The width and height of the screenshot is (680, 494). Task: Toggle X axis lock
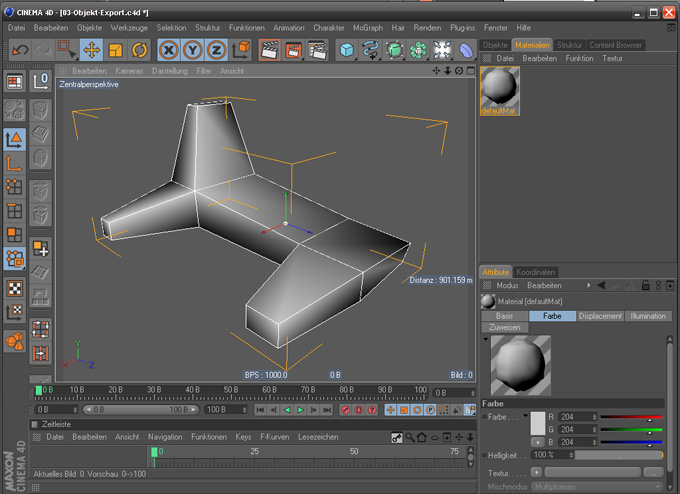[169, 50]
